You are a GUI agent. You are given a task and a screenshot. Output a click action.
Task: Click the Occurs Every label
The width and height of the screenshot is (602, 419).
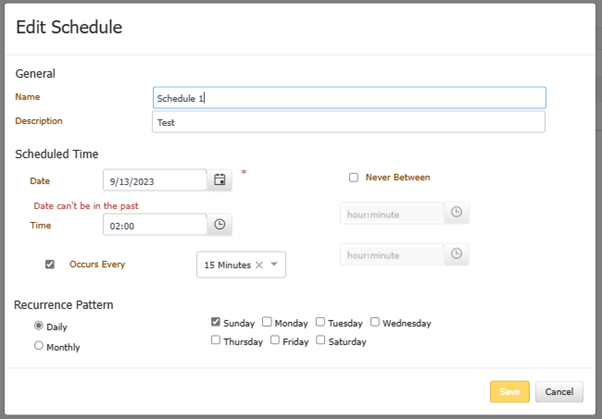point(97,264)
